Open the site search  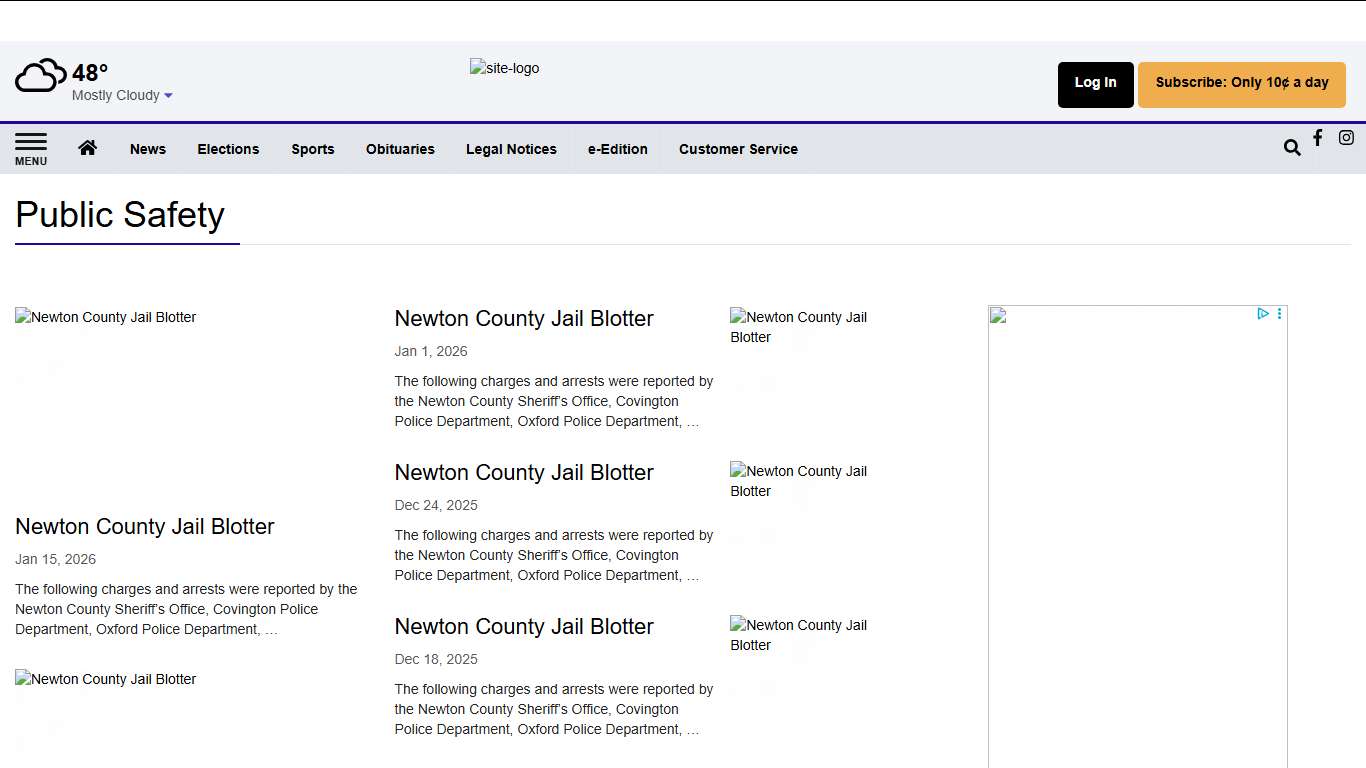point(1292,146)
